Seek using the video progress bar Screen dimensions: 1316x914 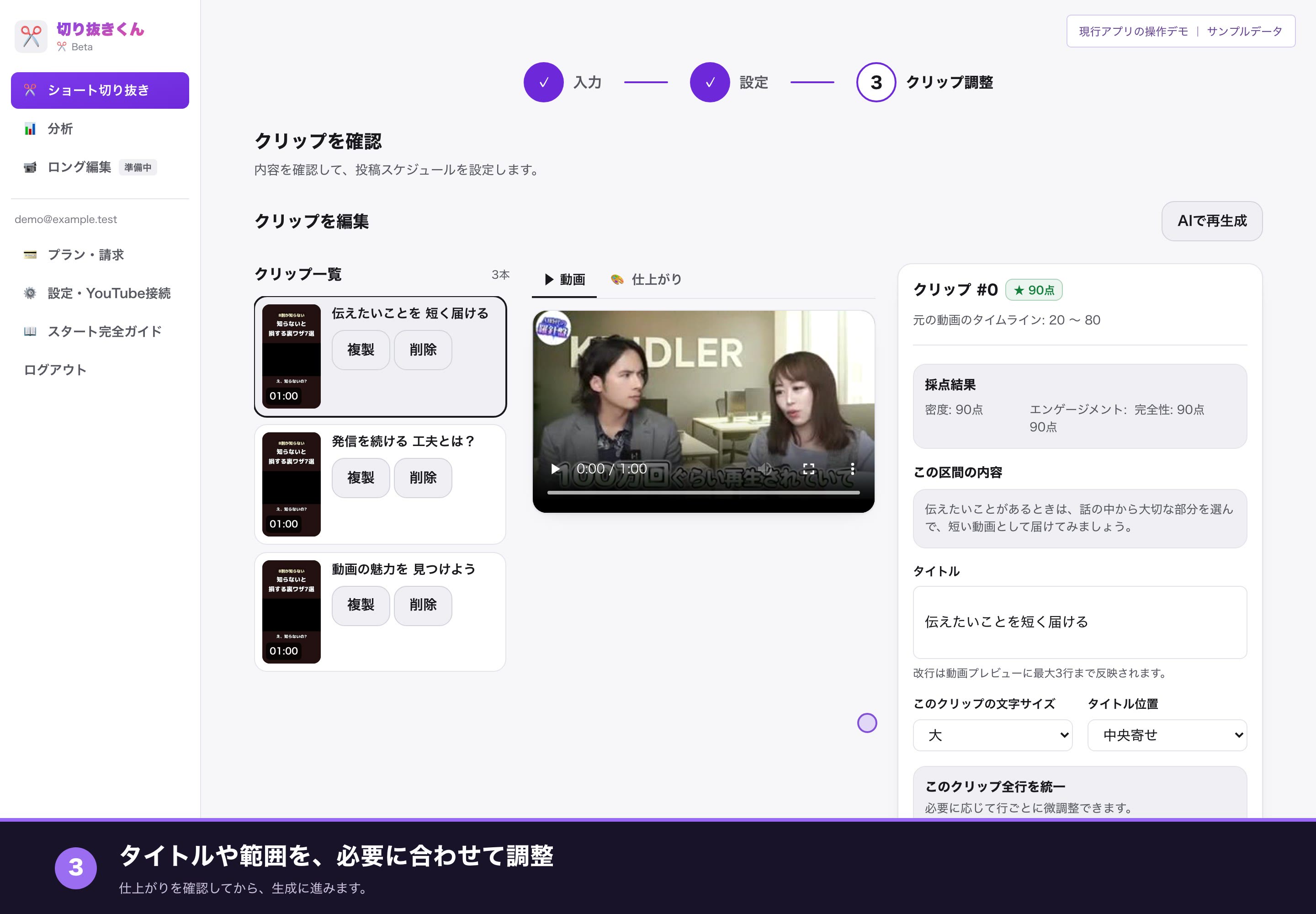pos(703,493)
